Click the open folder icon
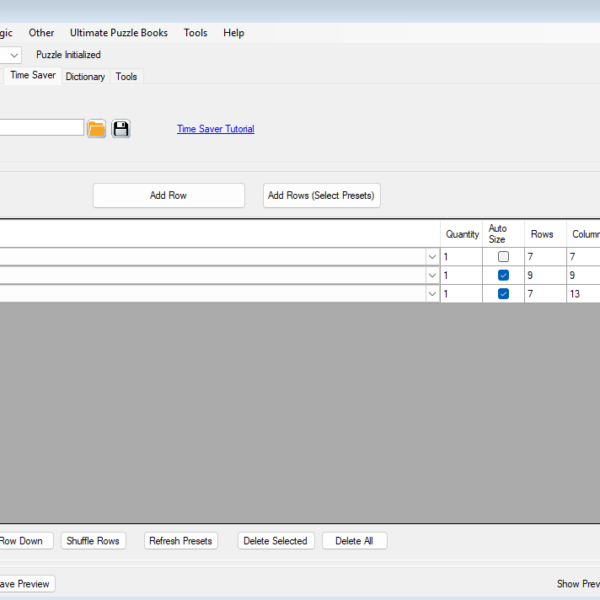 pos(96,129)
